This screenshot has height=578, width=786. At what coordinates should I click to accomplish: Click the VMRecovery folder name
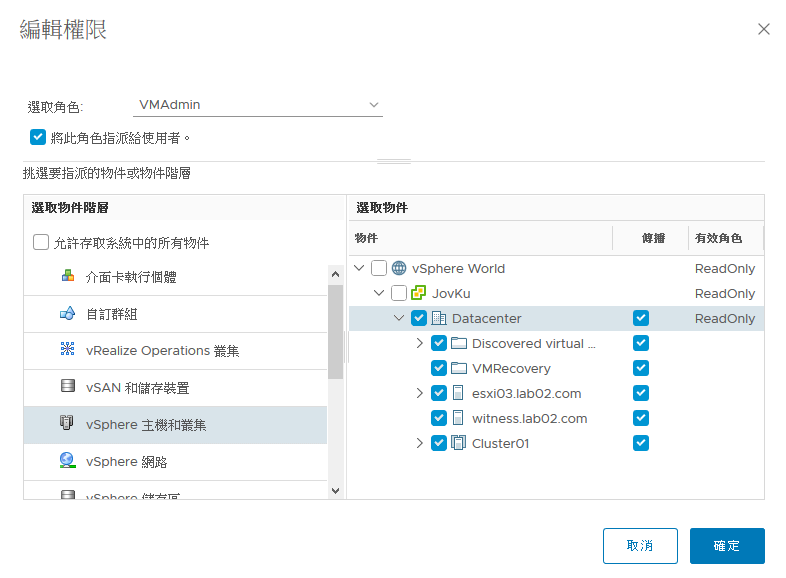click(511, 368)
